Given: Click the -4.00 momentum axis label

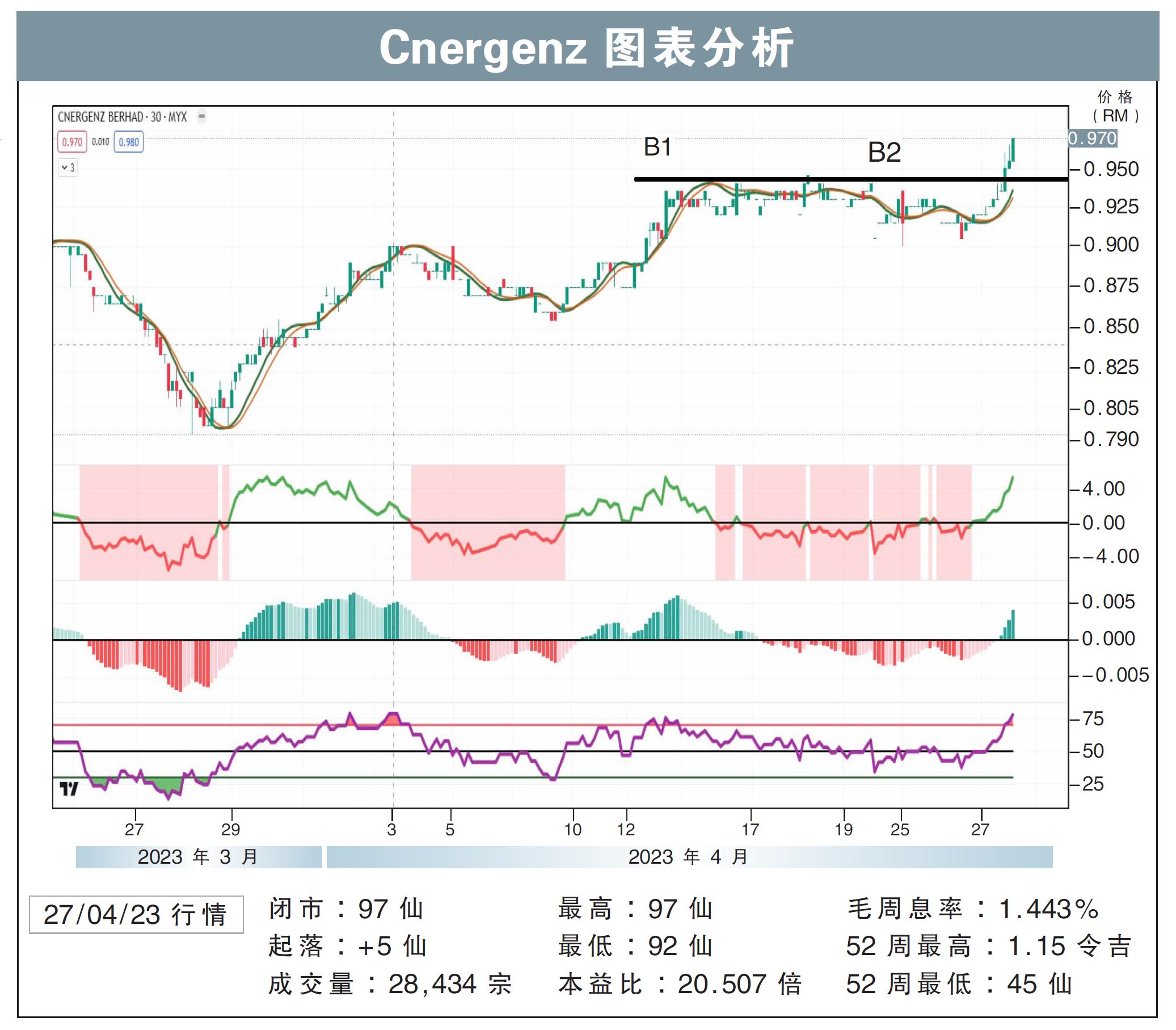Looking at the screenshot, I should 1110,556.
